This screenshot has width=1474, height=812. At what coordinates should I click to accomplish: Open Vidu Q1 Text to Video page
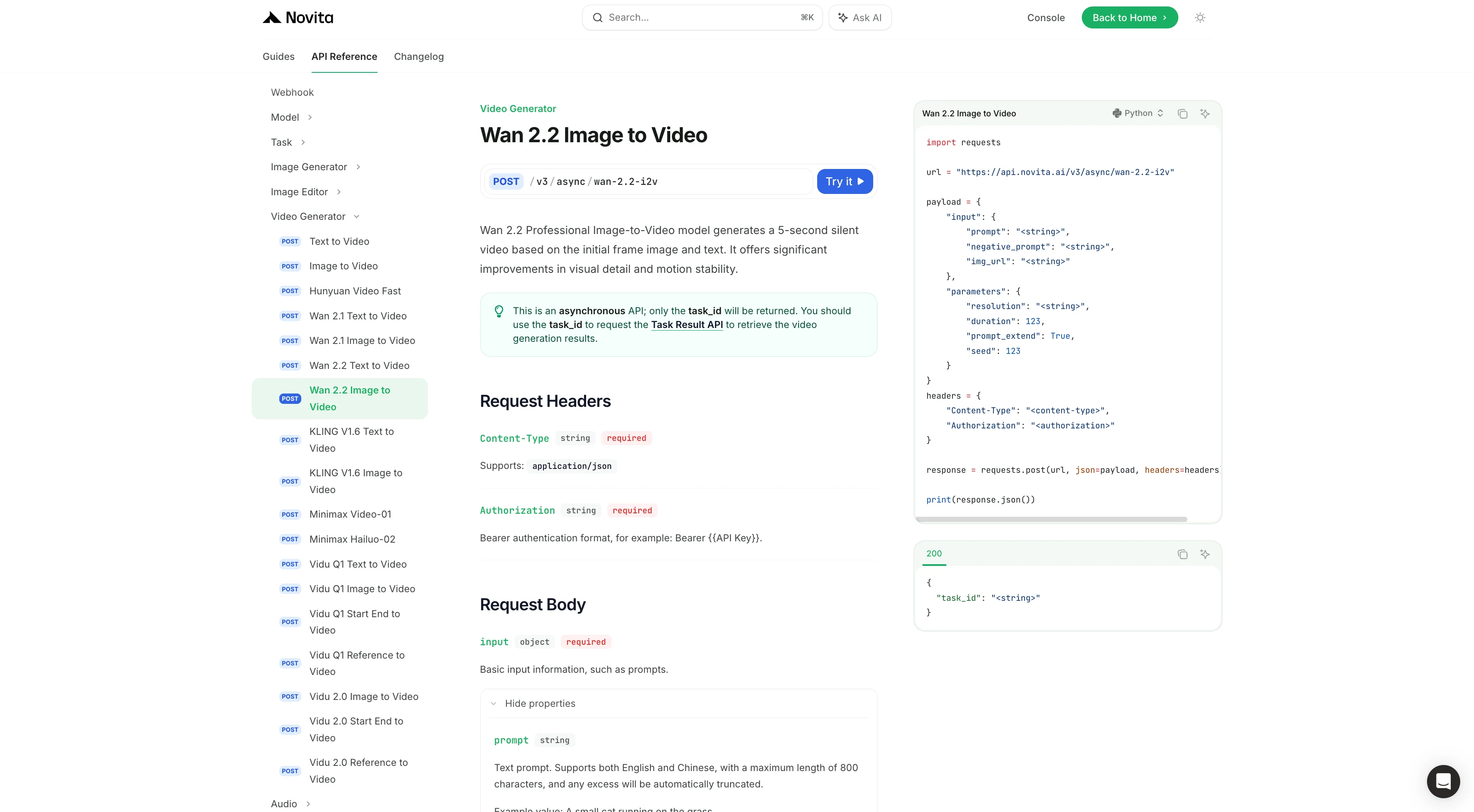358,564
